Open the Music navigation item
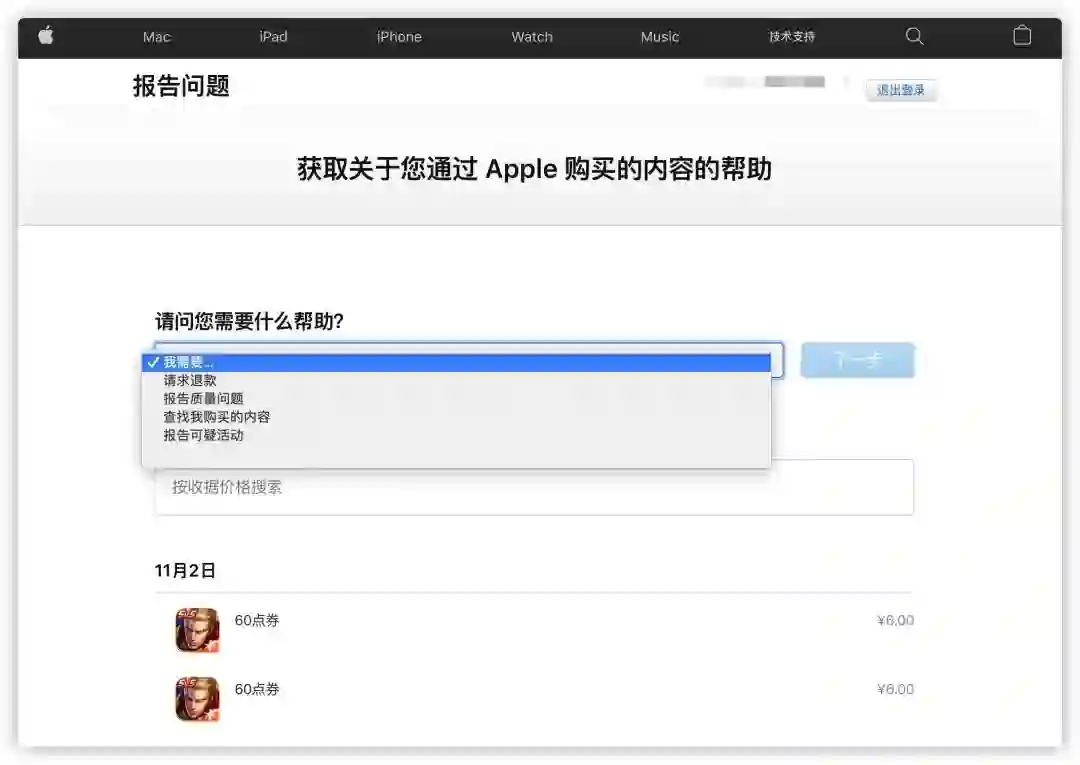Viewport: 1080px width, 765px height. (x=660, y=37)
